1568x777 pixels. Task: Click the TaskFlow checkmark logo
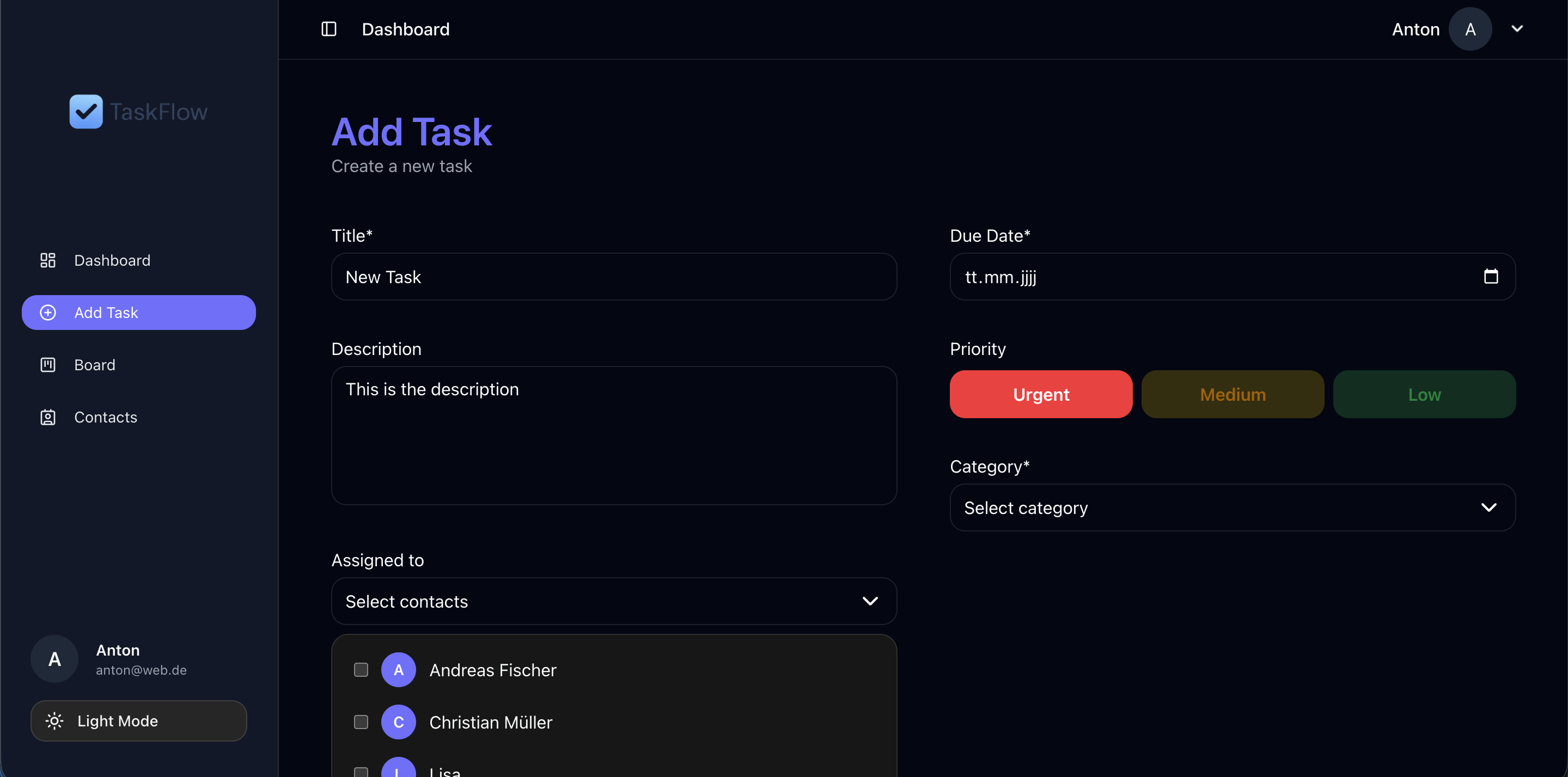85,111
